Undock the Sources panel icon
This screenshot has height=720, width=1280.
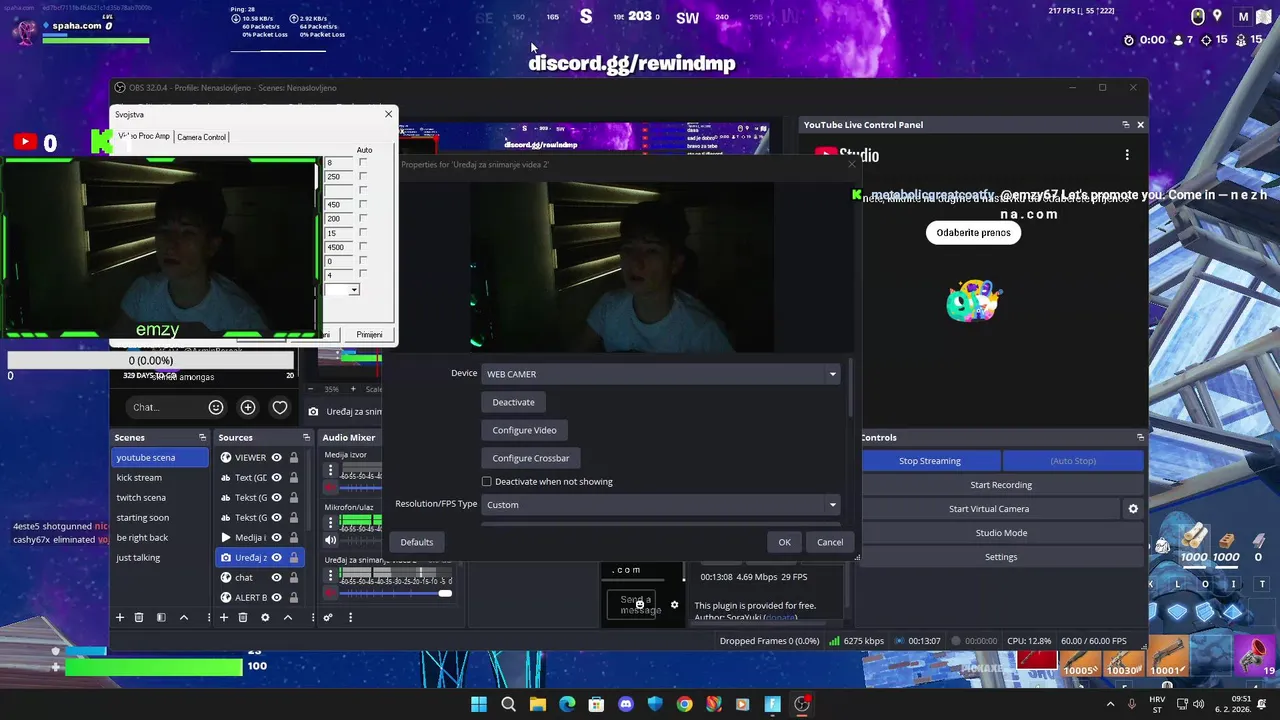coord(306,437)
